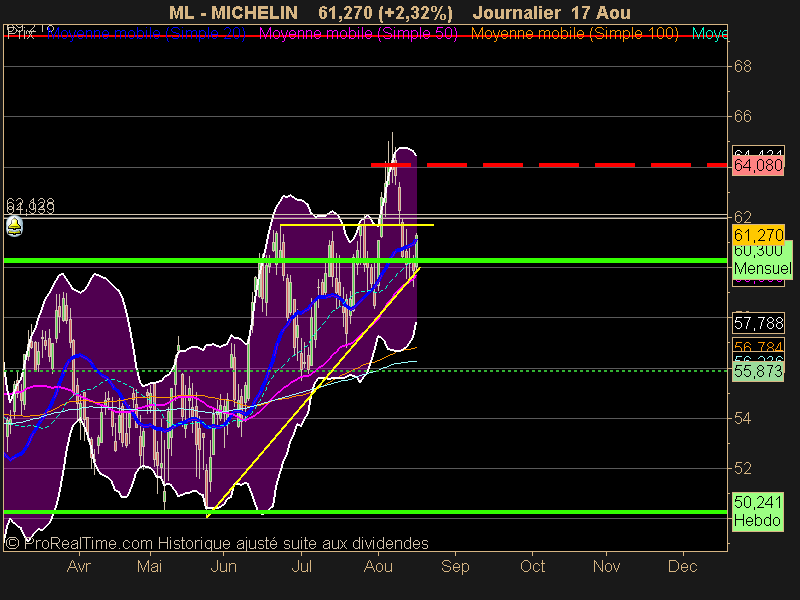The image size is (800, 600).
Task: Click the 54 price axis tick
Action: [x=742, y=419]
